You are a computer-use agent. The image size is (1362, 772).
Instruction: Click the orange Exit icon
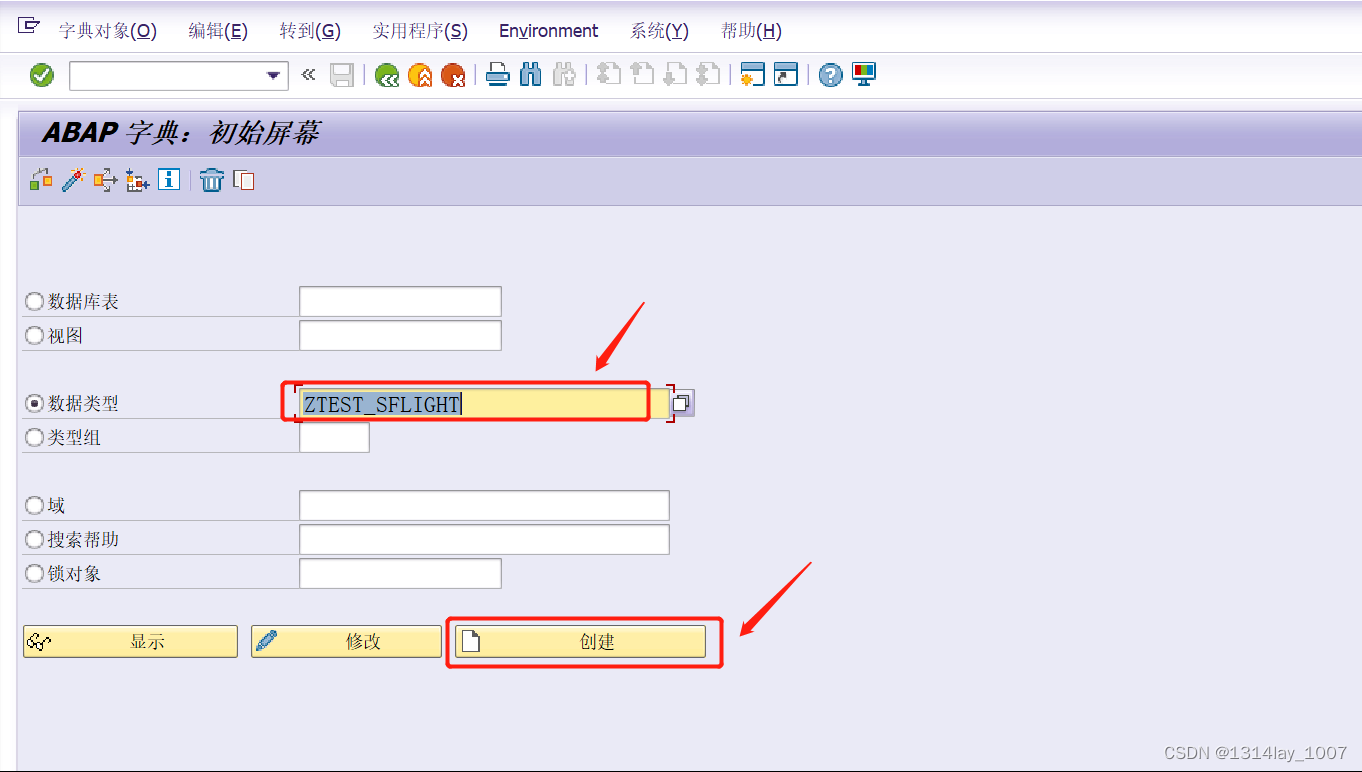[420, 75]
